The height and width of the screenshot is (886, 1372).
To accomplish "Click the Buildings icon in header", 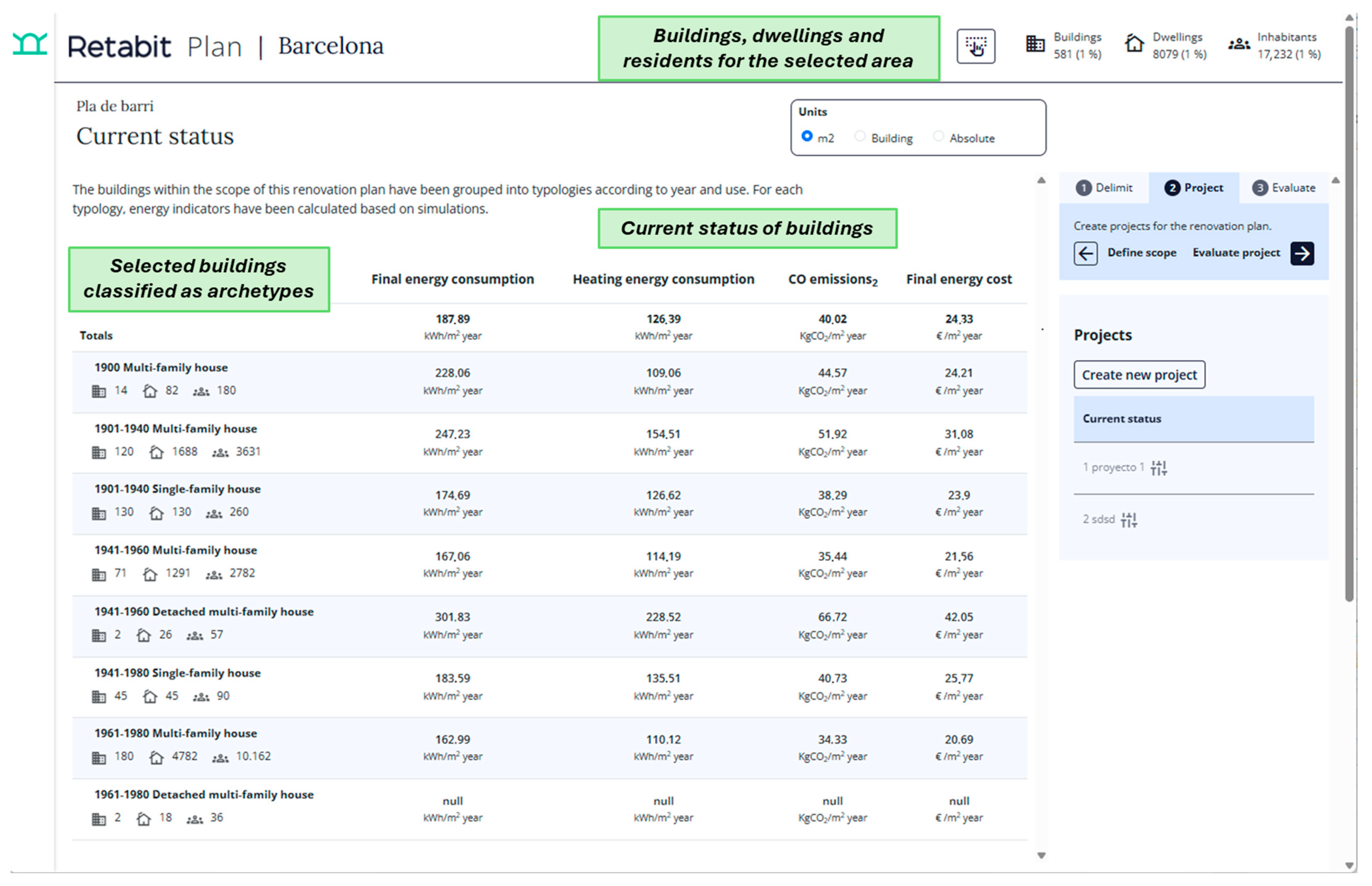I will click(1035, 44).
